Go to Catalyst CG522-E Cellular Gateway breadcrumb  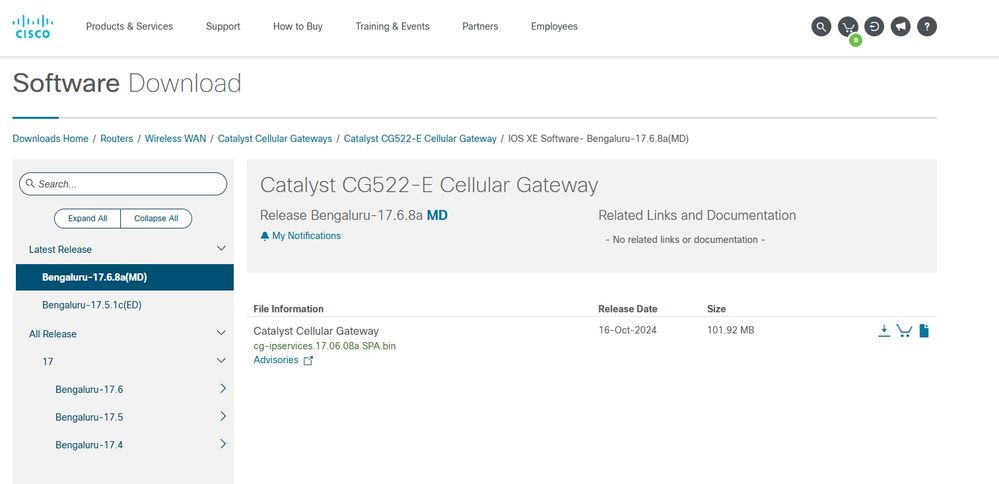point(420,139)
